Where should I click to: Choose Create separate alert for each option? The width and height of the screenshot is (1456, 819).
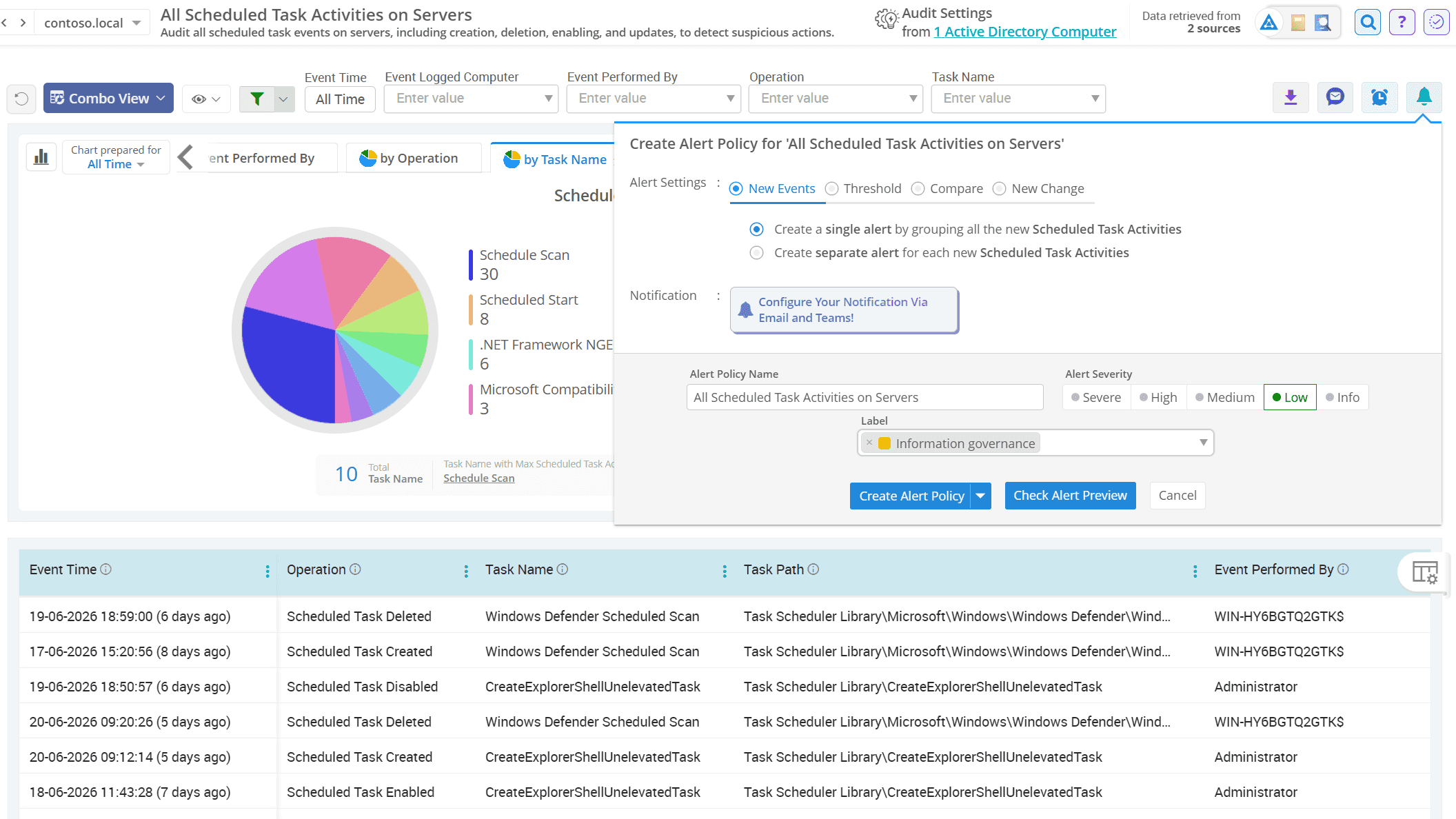pos(756,252)
